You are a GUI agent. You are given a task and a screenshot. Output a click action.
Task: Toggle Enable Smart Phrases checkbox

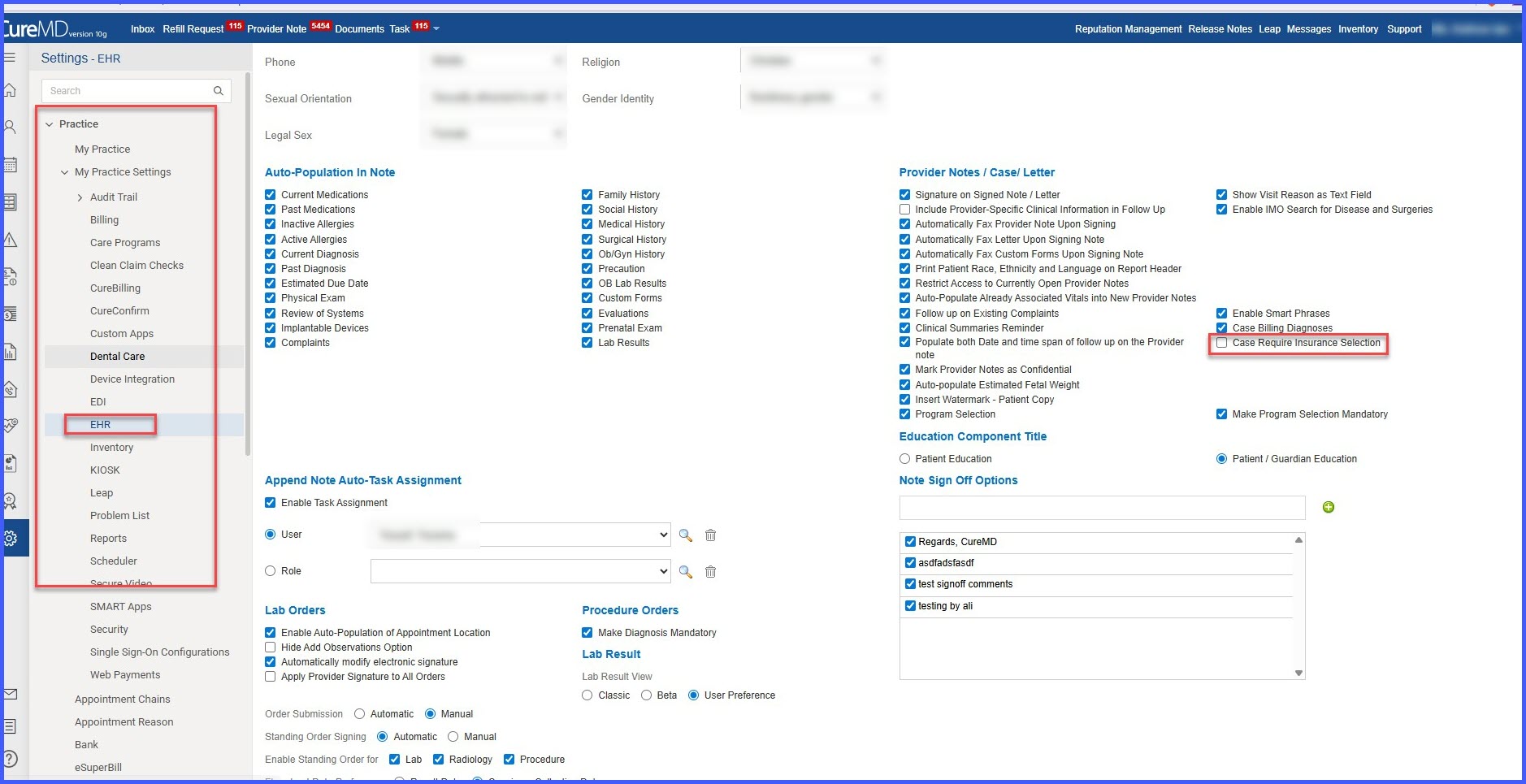(x=1221, y=314)
